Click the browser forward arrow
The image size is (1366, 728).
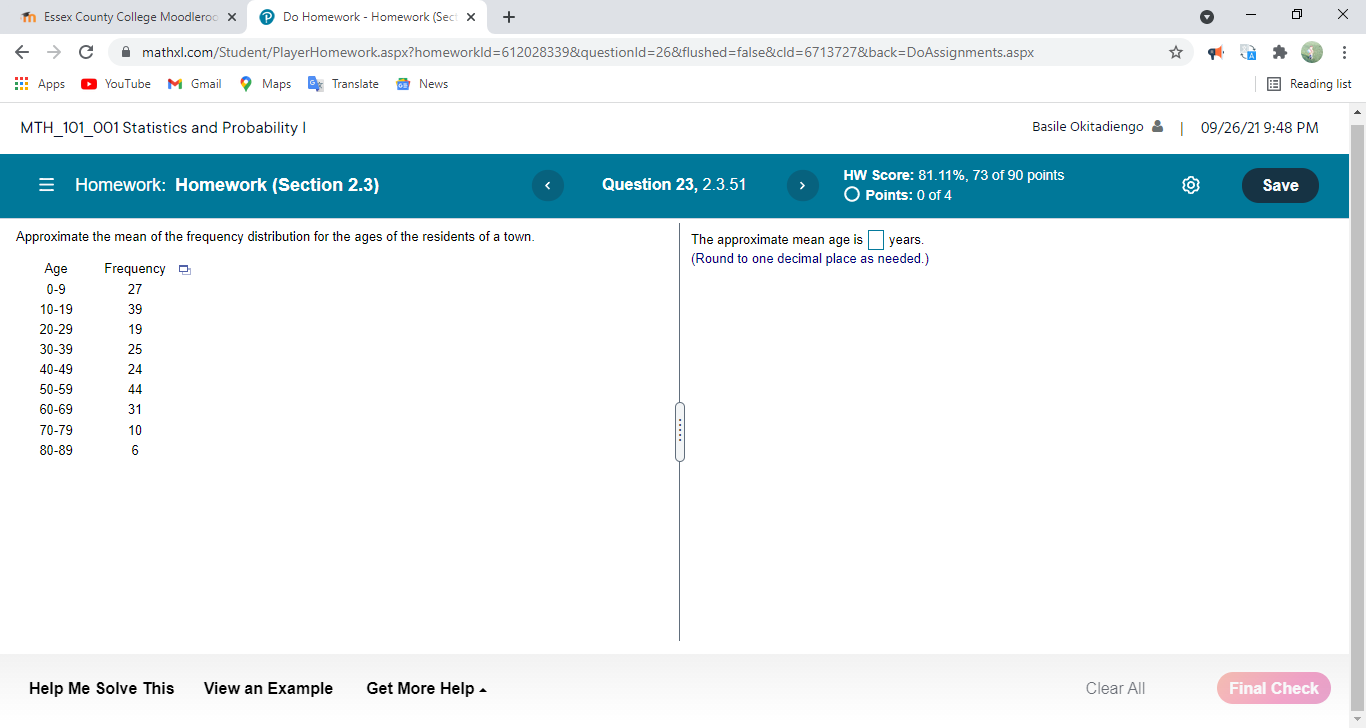coord(54,52)
